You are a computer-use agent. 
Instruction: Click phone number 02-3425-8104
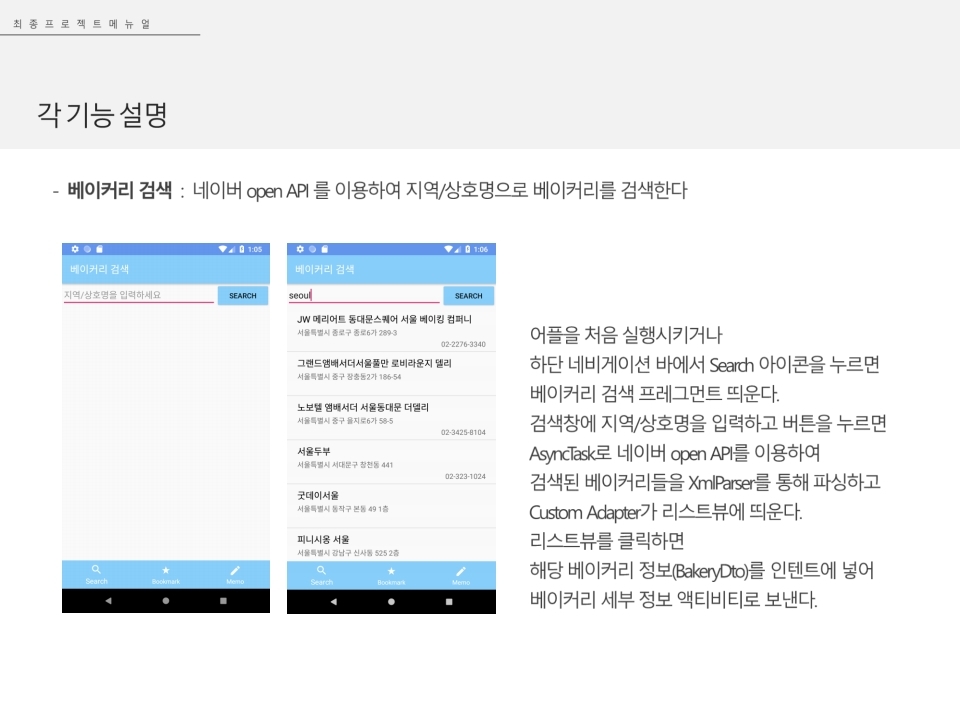coord(463,432)
